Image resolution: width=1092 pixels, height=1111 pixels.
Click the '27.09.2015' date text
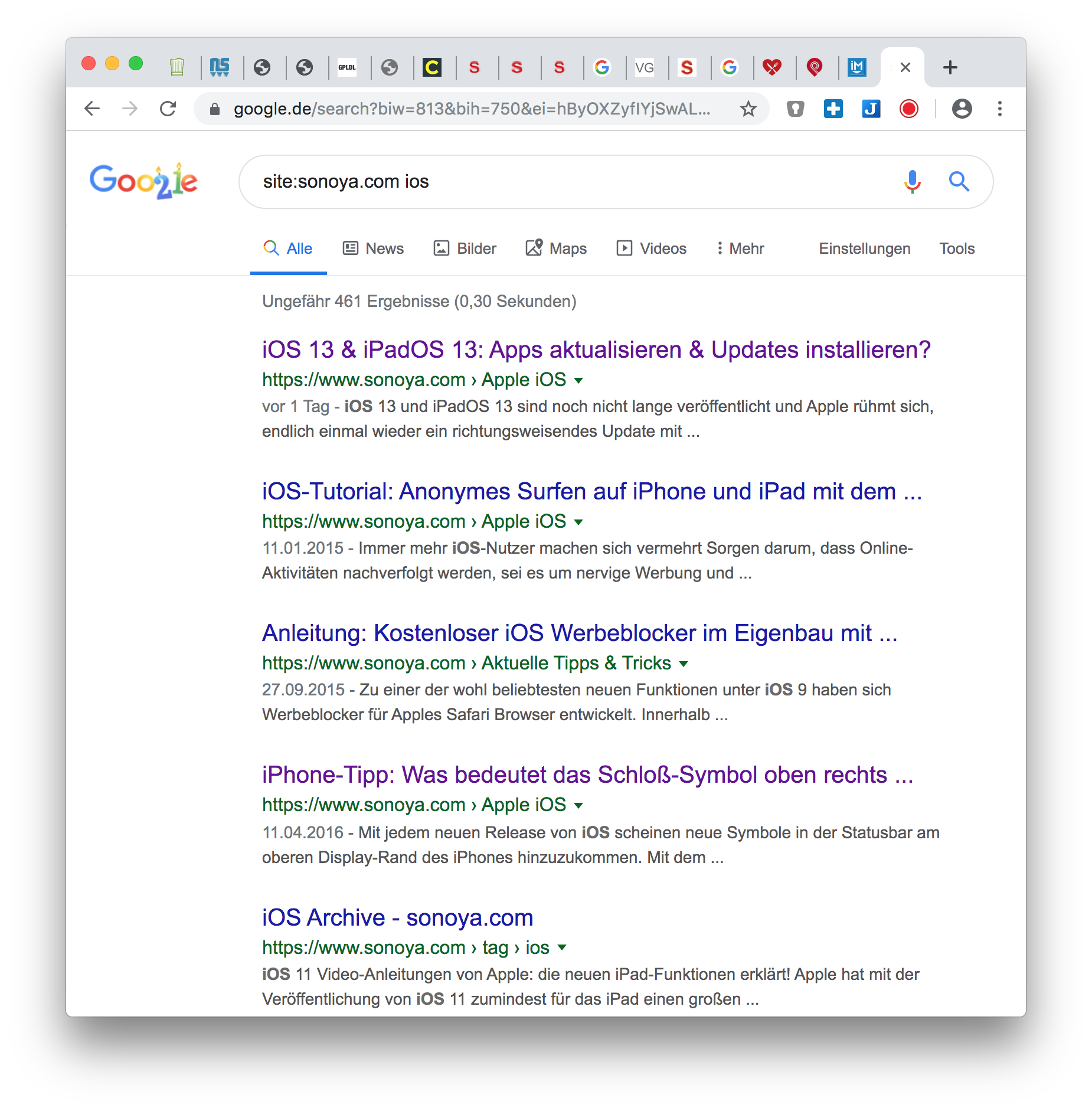click(303, 690)
